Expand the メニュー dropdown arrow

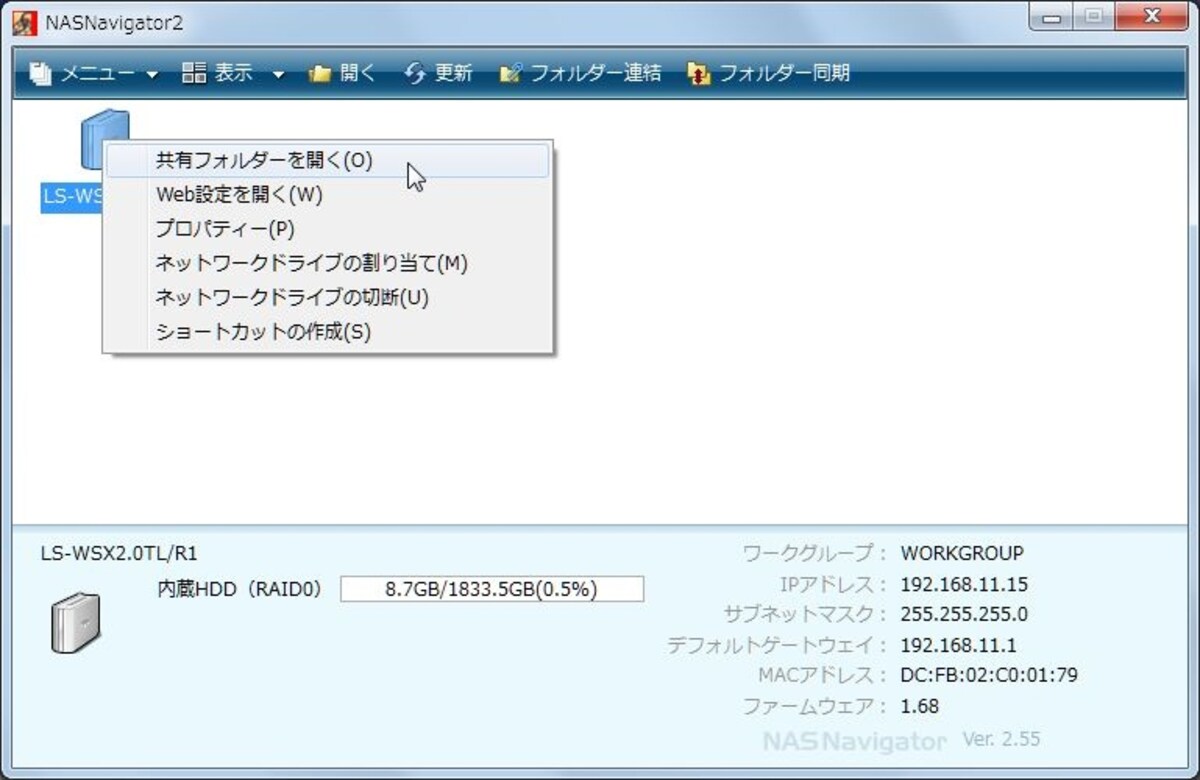coord(152,74)
